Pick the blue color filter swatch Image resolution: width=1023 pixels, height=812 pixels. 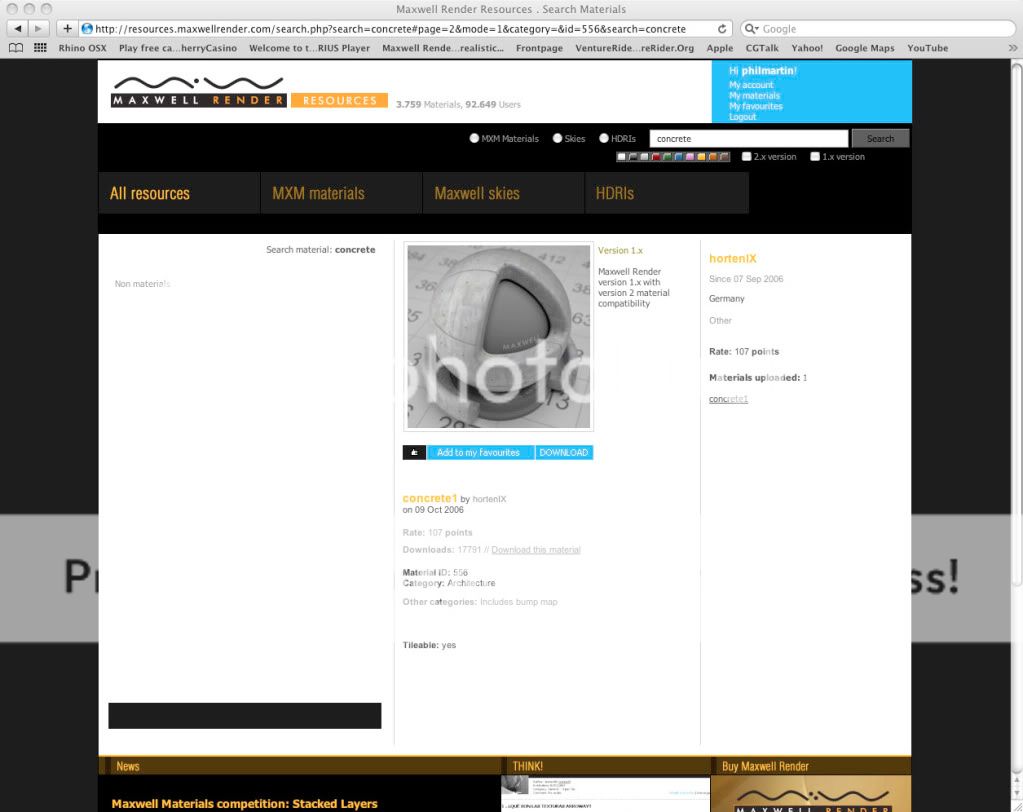(679, 157)
